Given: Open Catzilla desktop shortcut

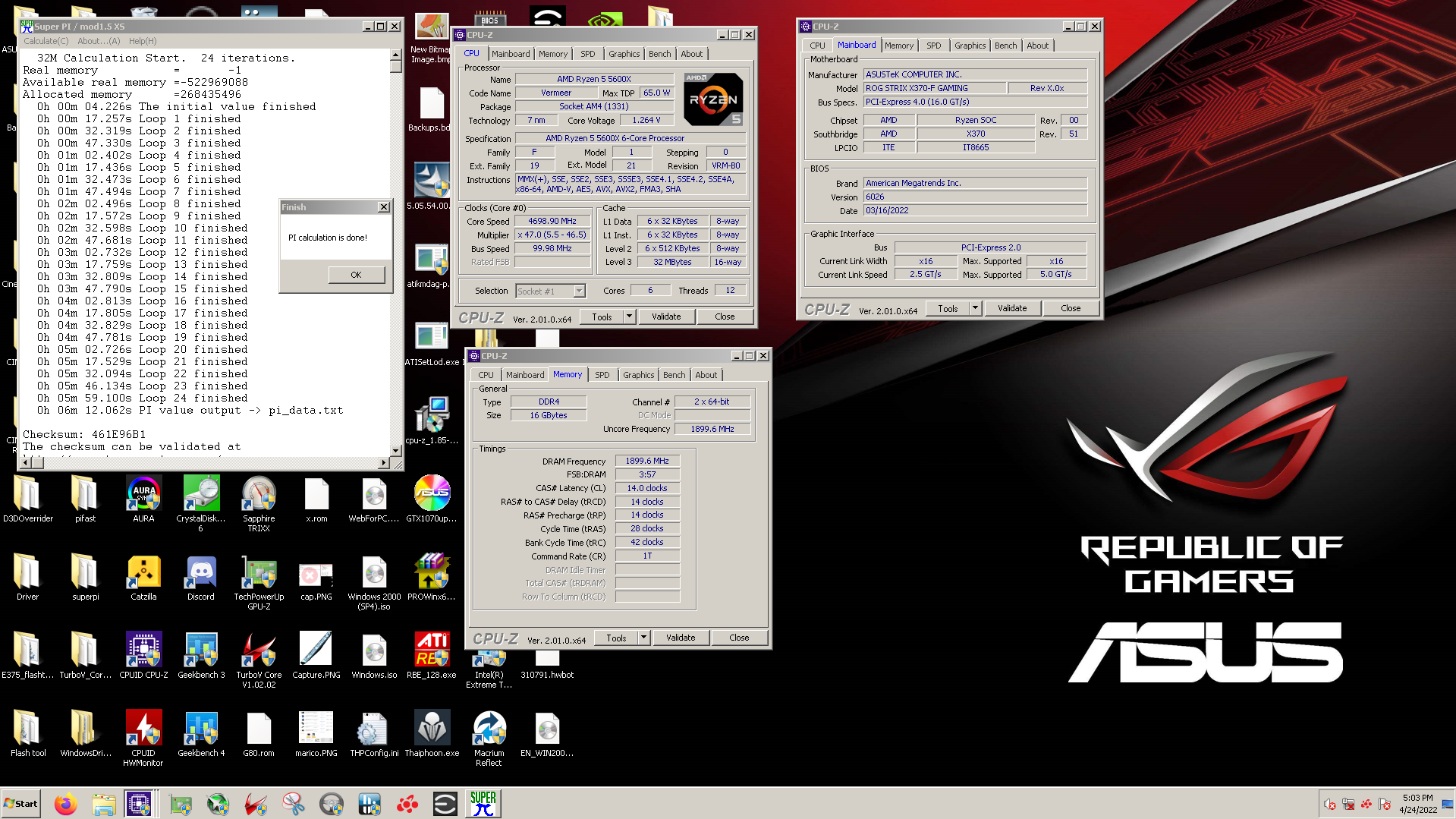Looking at the screenshot, I should coord(143,578).
